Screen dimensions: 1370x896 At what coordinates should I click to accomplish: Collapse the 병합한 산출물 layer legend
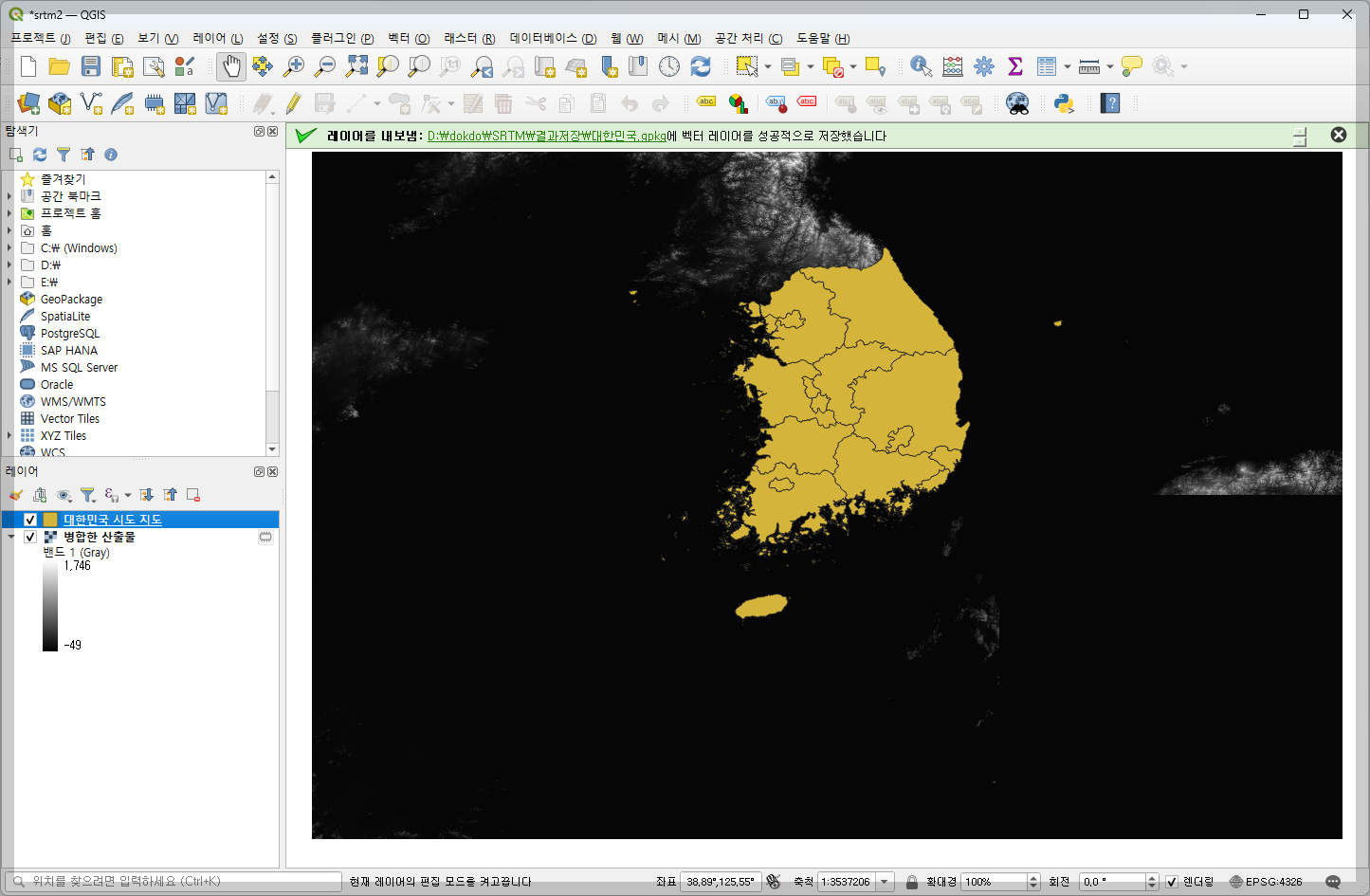tap(10, 537)
